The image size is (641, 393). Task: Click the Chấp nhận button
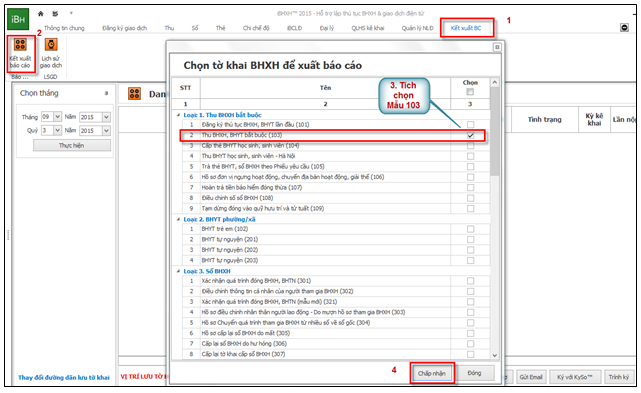[x=432, y=373]
